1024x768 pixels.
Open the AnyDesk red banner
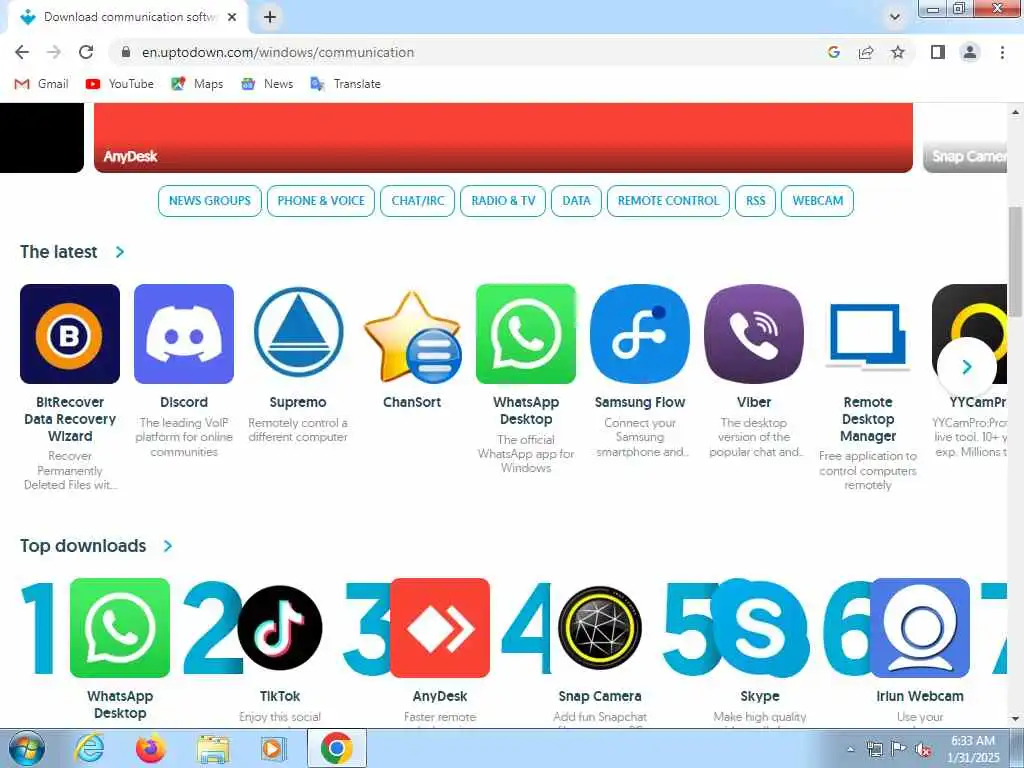[x=504, y=138]
